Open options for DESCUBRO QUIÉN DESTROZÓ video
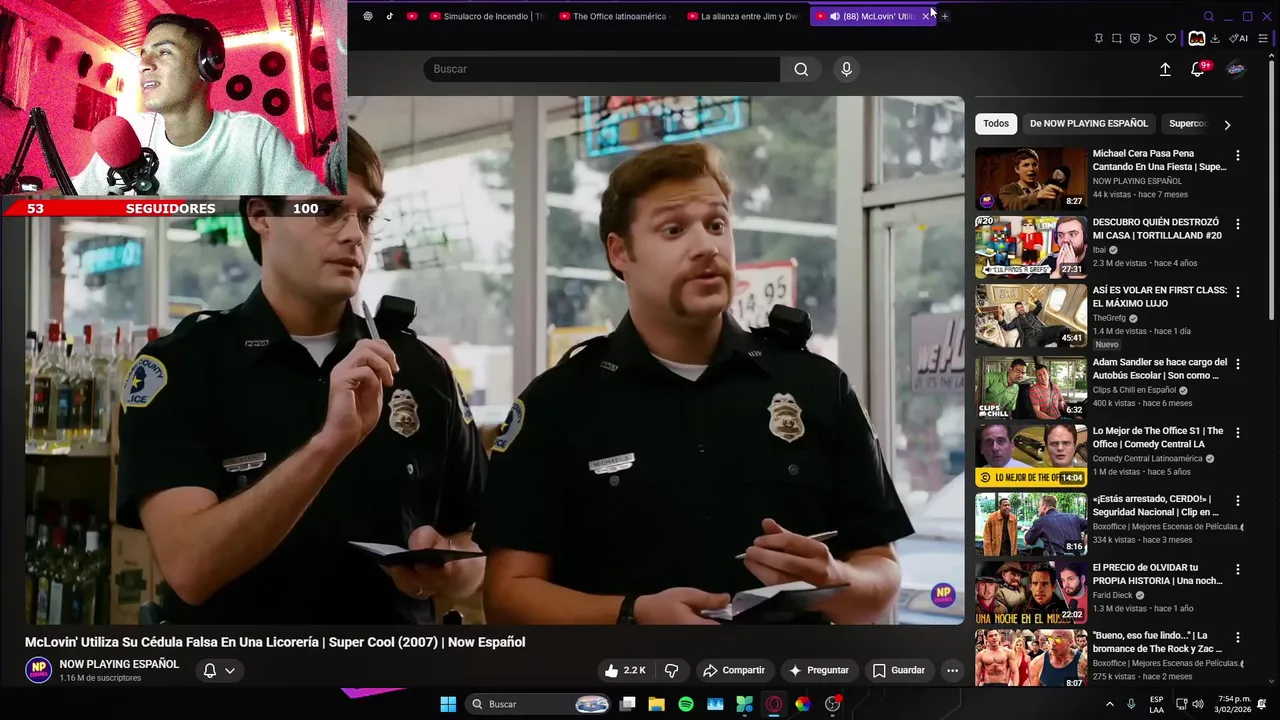 pyautogui.click(x=1238, y=224)
